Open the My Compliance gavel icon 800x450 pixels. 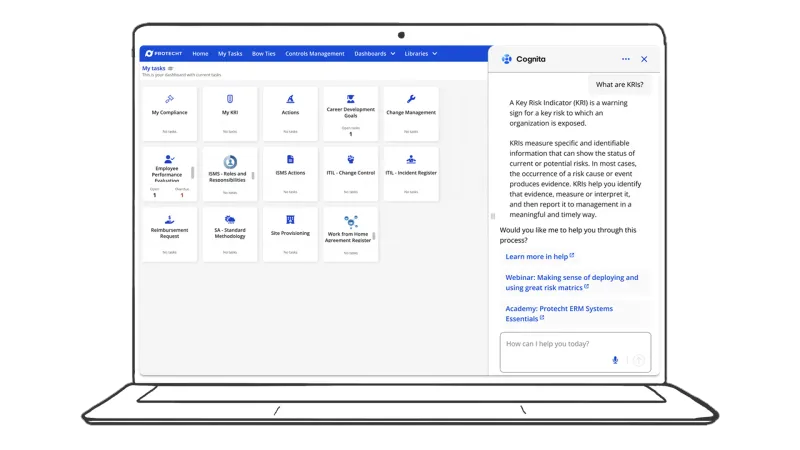point(169,99)
